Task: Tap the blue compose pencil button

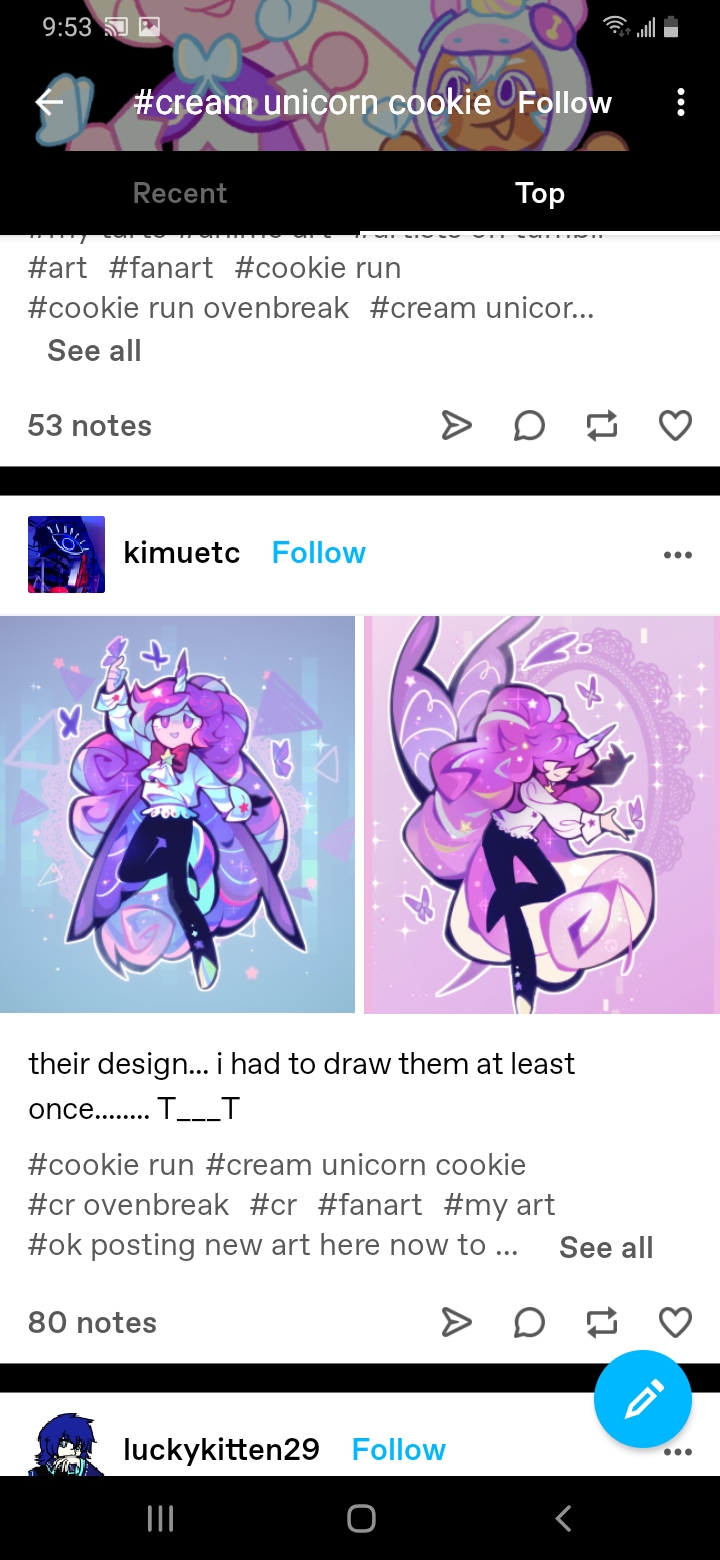Action: tap(642, 1399)
